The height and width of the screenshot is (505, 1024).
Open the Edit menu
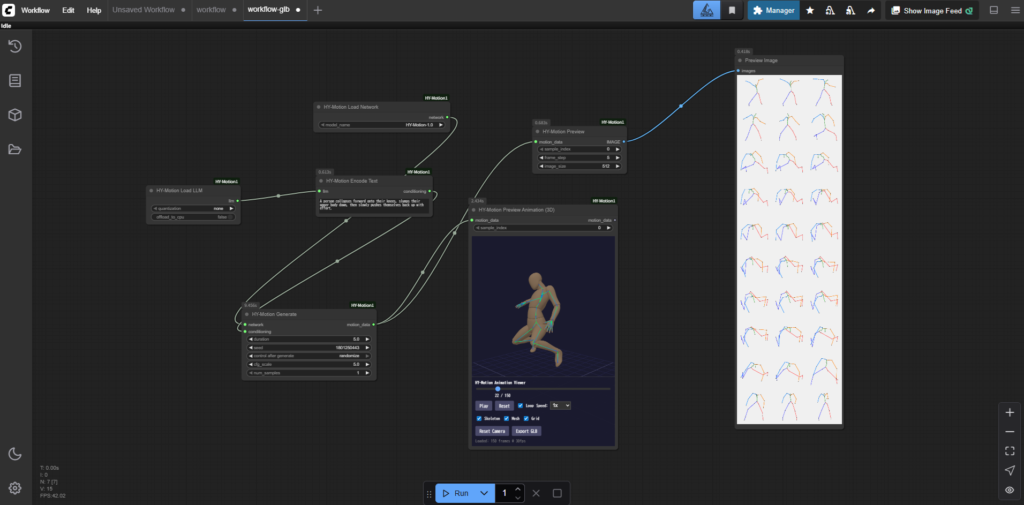click(x=68, y=10)
